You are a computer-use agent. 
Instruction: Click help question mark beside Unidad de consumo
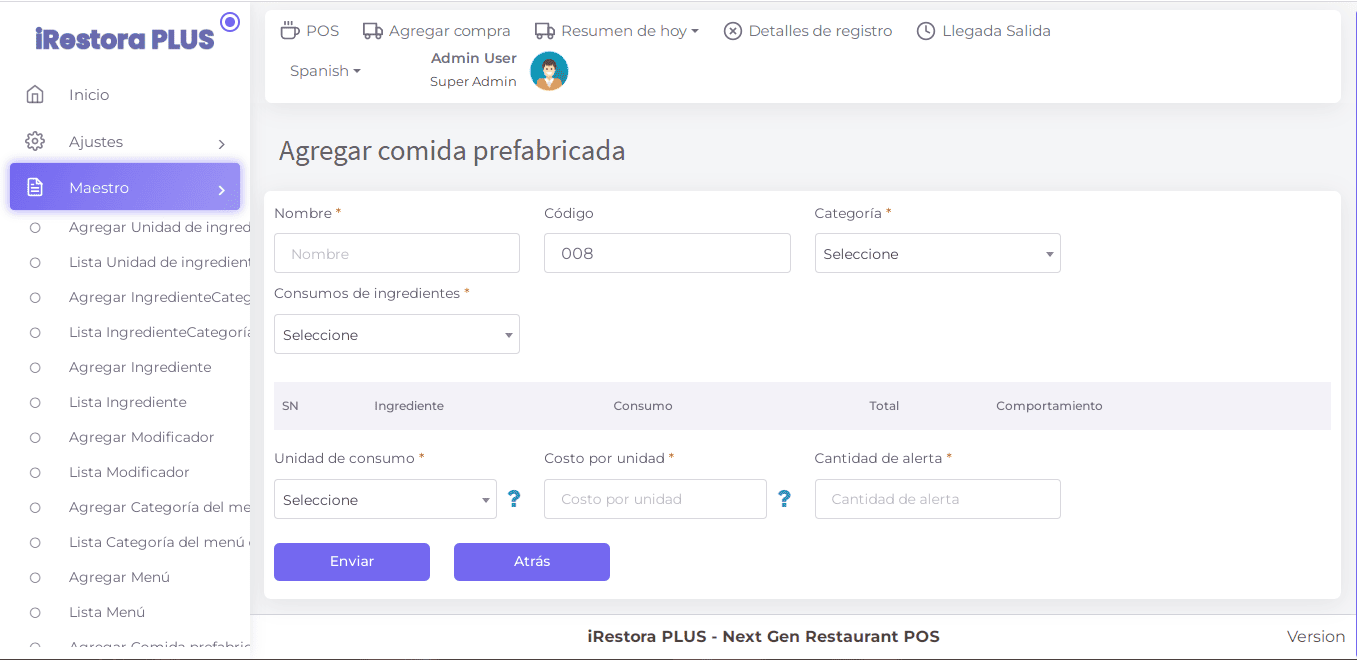coord(514,499)
